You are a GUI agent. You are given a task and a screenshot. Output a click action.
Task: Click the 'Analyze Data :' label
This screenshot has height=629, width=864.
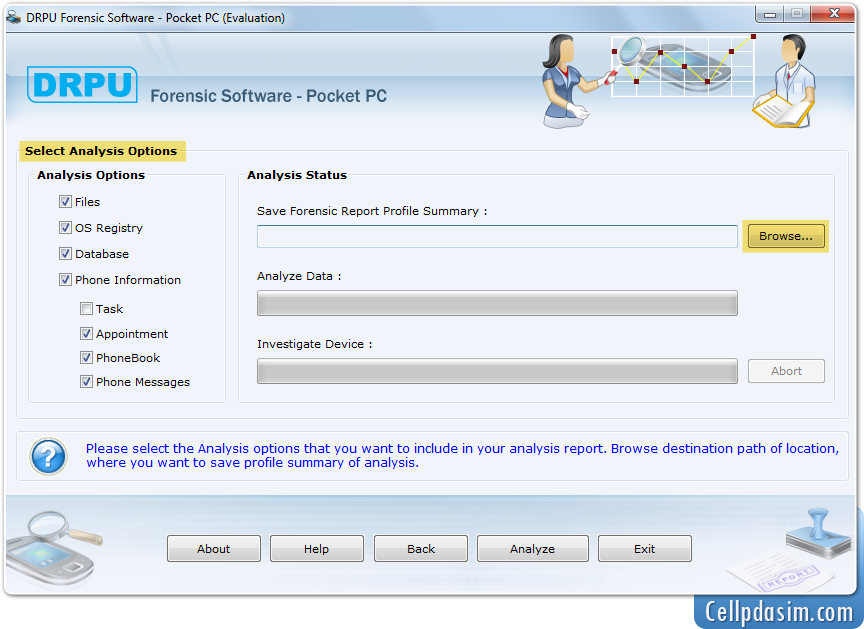(x=299, y=276)
